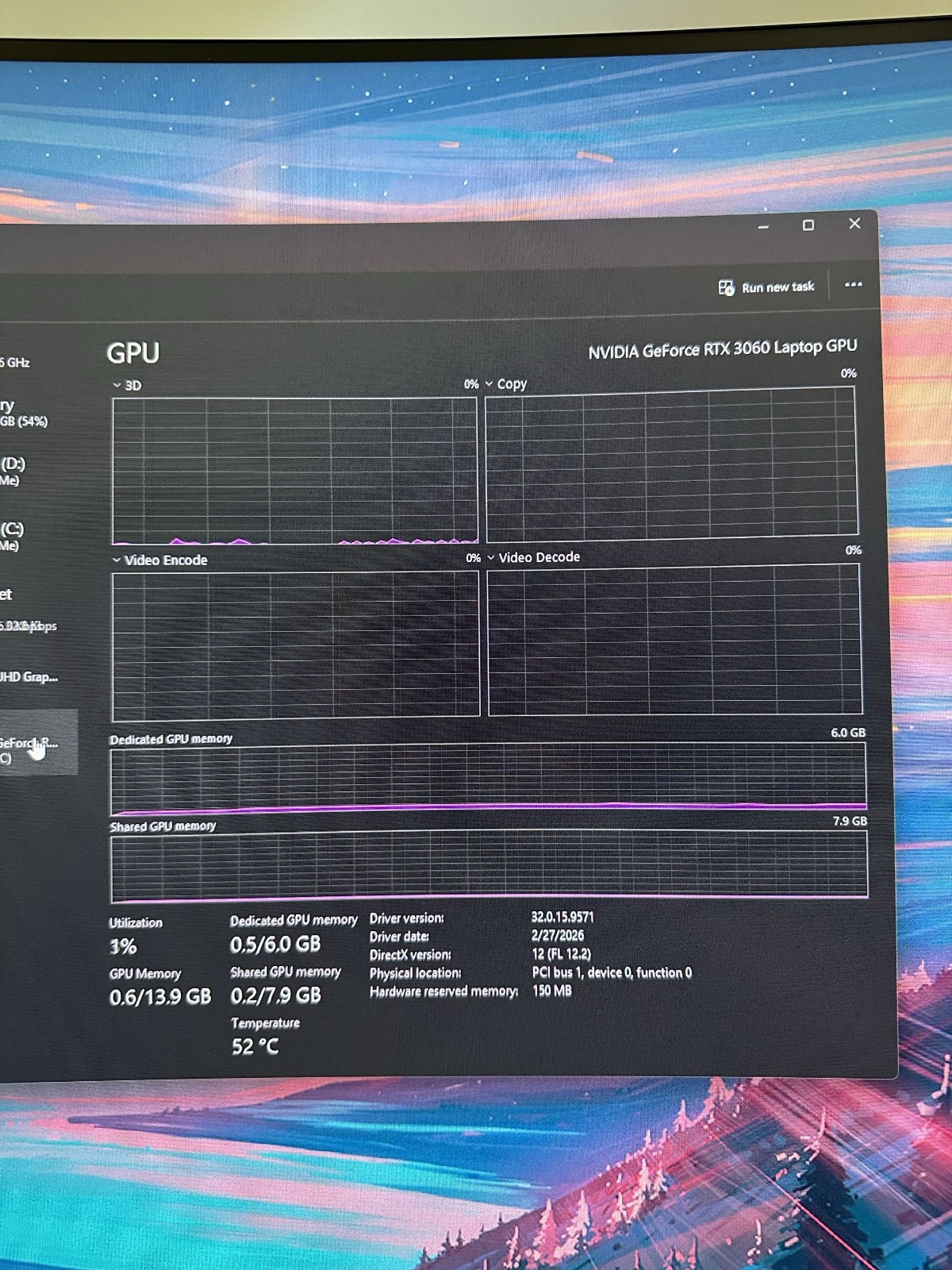This screenshot has width=952, height=1270.
Task: Open the three-dot more options menu
Action: [x=853, y=284]
